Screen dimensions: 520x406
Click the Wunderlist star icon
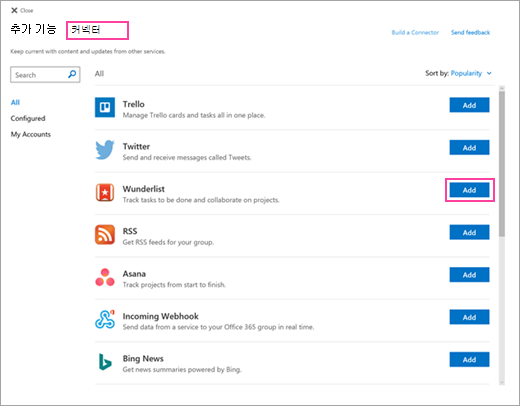105,192
